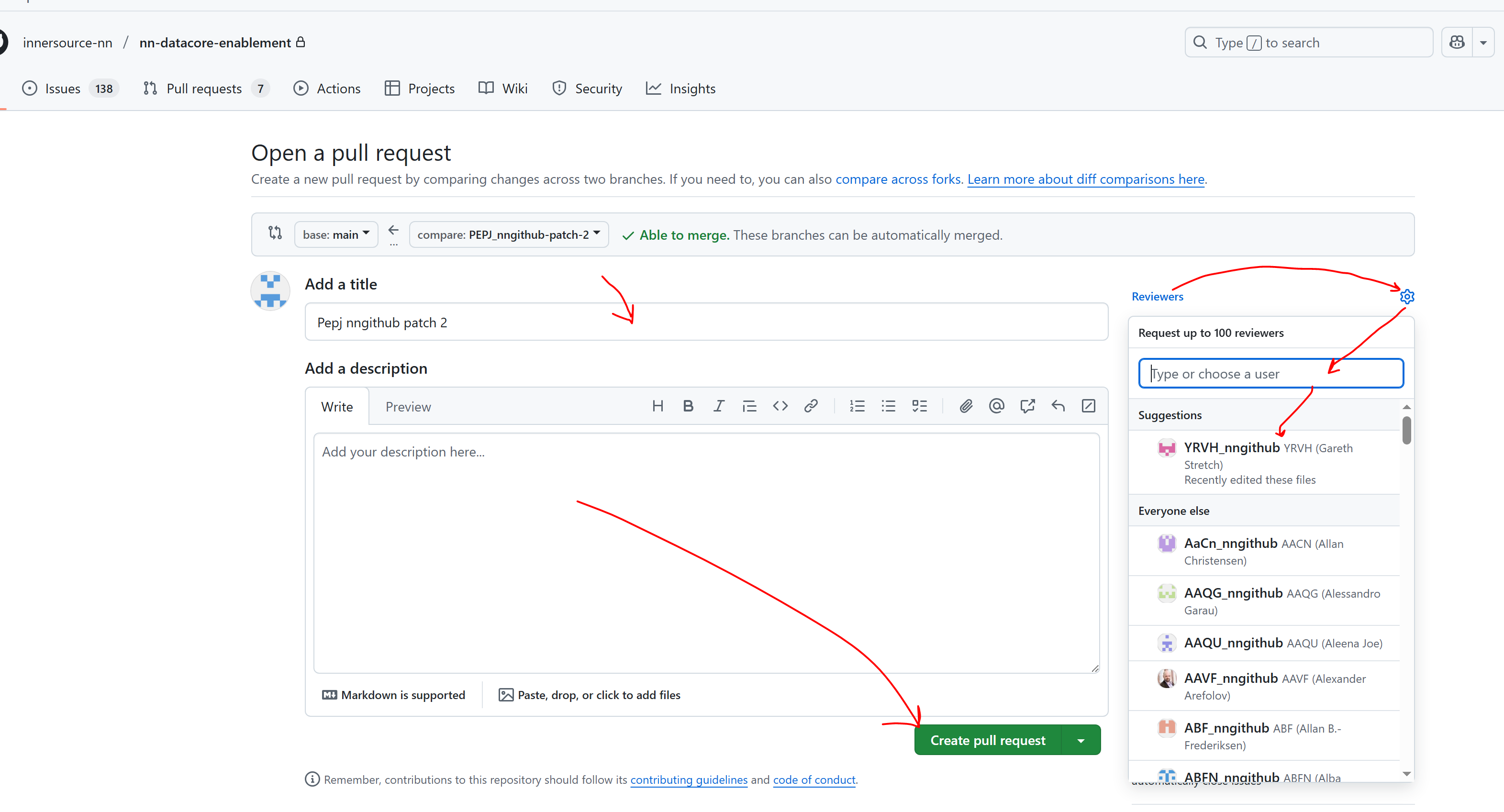Open the compare across forks link
Viewport: 1504px width, 812px height.
tap(899, 179)
